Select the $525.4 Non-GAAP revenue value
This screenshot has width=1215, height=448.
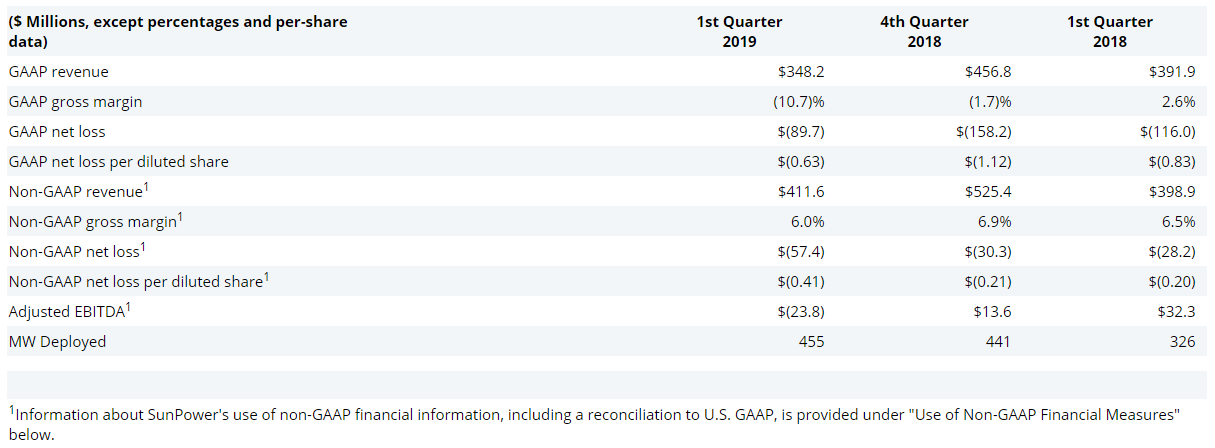coord(988,192)
